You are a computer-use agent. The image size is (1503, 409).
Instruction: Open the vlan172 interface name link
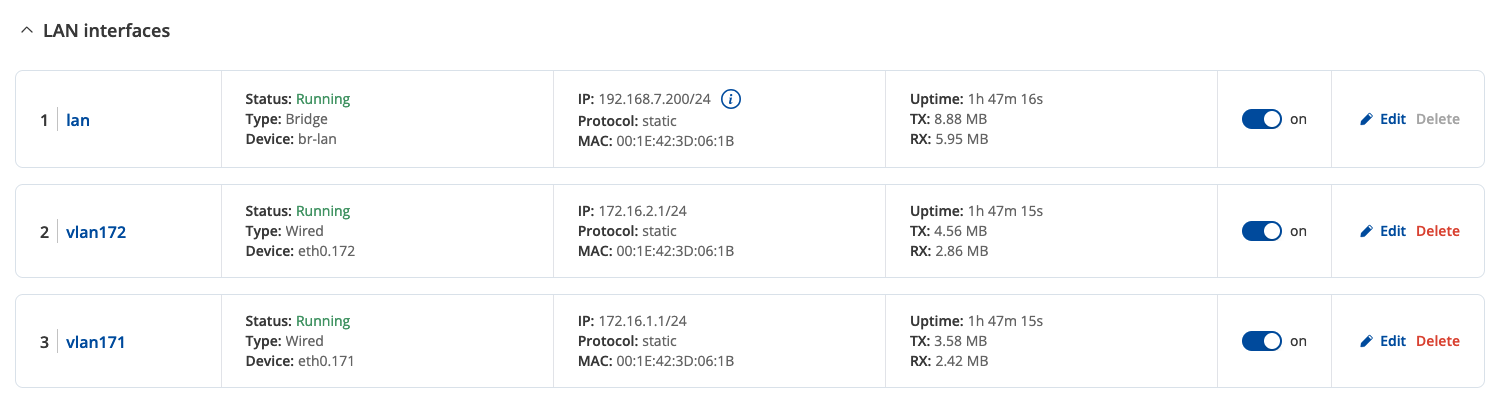(x=96, y=233)
